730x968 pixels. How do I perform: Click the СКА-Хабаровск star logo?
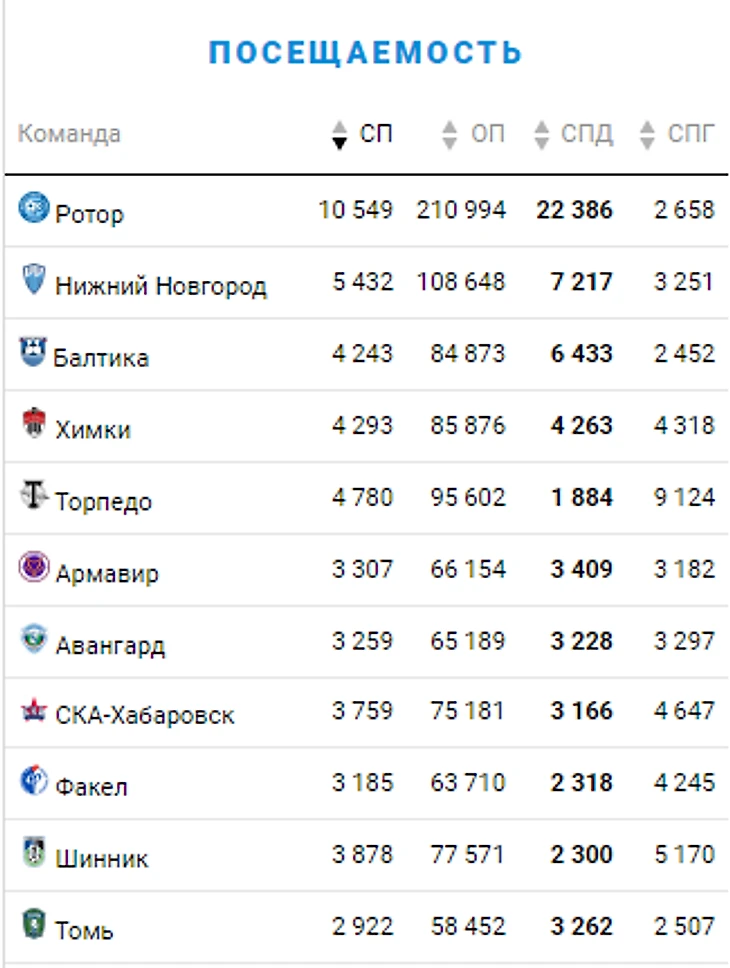pyautogui.click(x=33, y=710)
